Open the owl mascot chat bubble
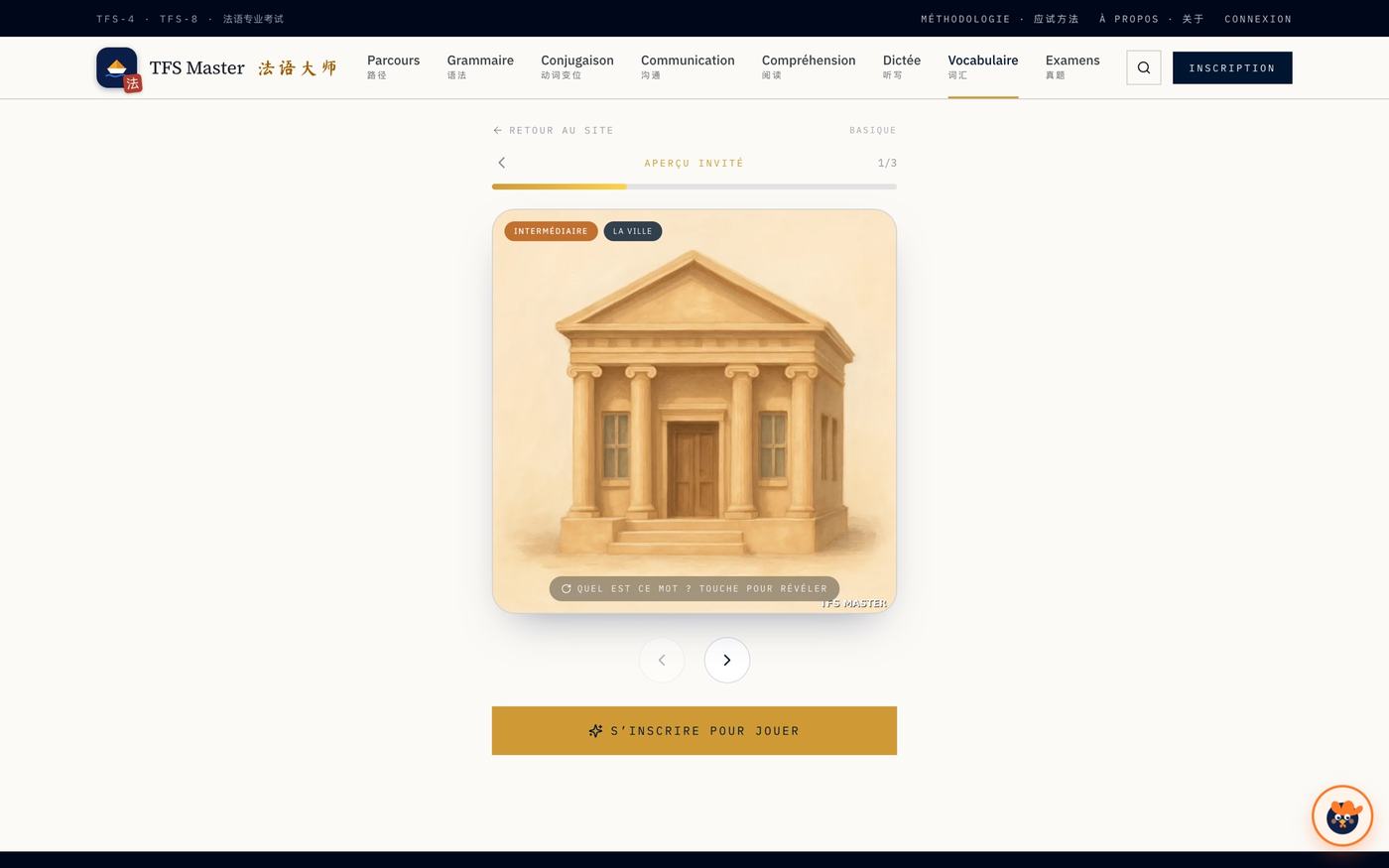 coord(1342,816)
